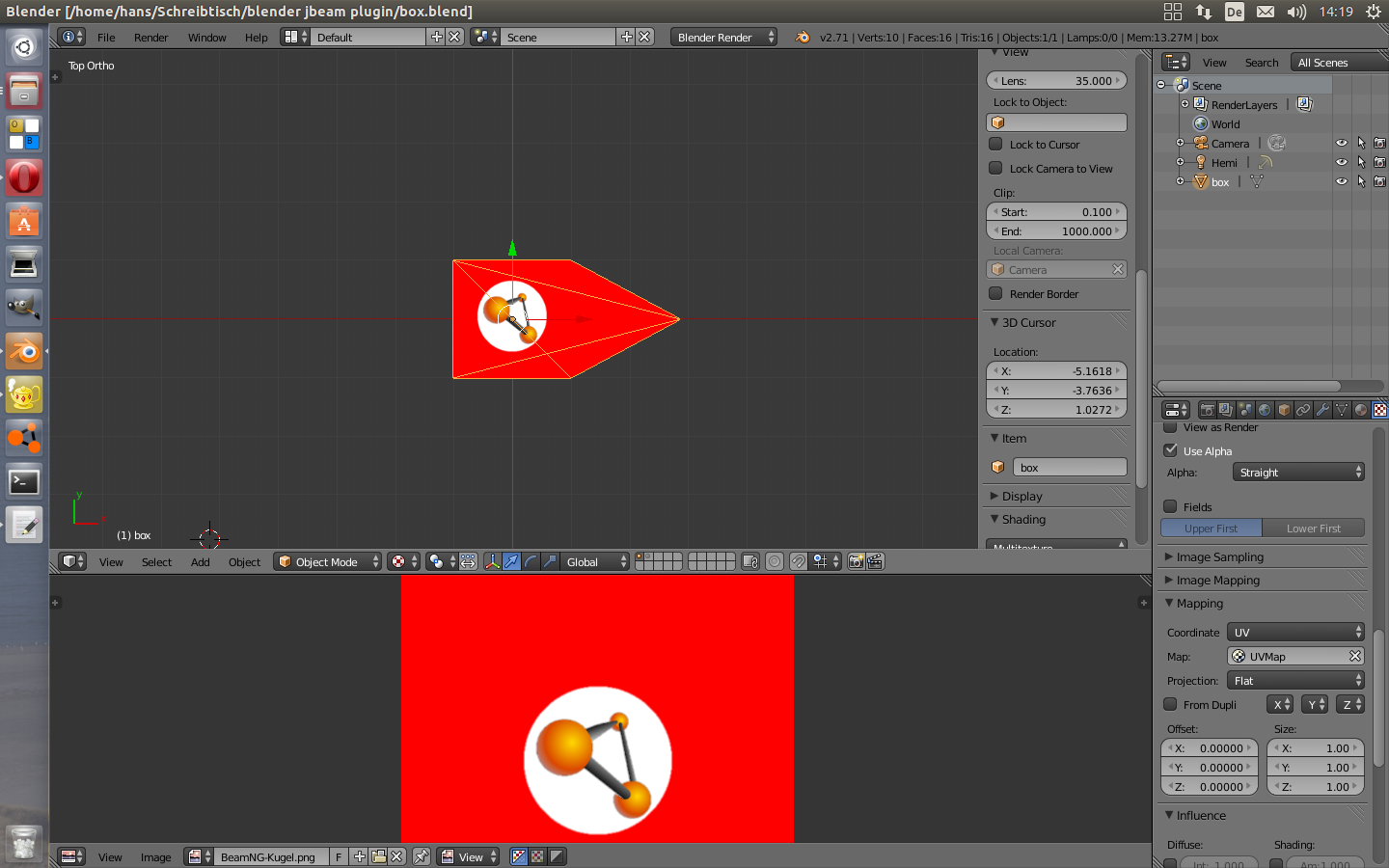Create a new image with the plus icon

click(x=359, y=856)
